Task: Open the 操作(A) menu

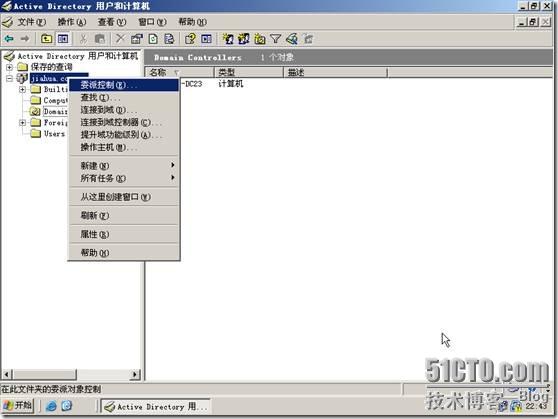Action: tap(72, 22)
